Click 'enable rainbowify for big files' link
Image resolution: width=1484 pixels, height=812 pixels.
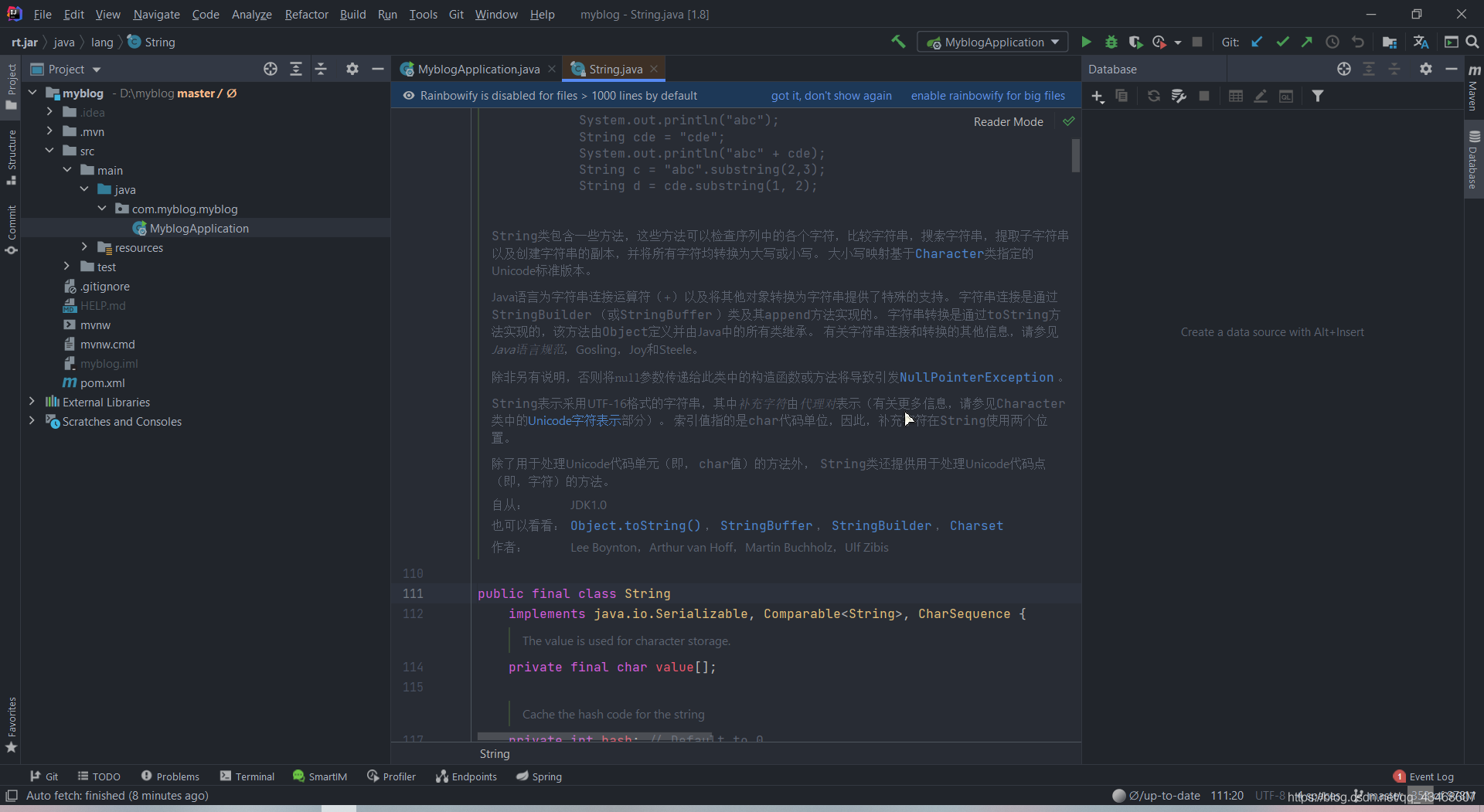(988, 96)
